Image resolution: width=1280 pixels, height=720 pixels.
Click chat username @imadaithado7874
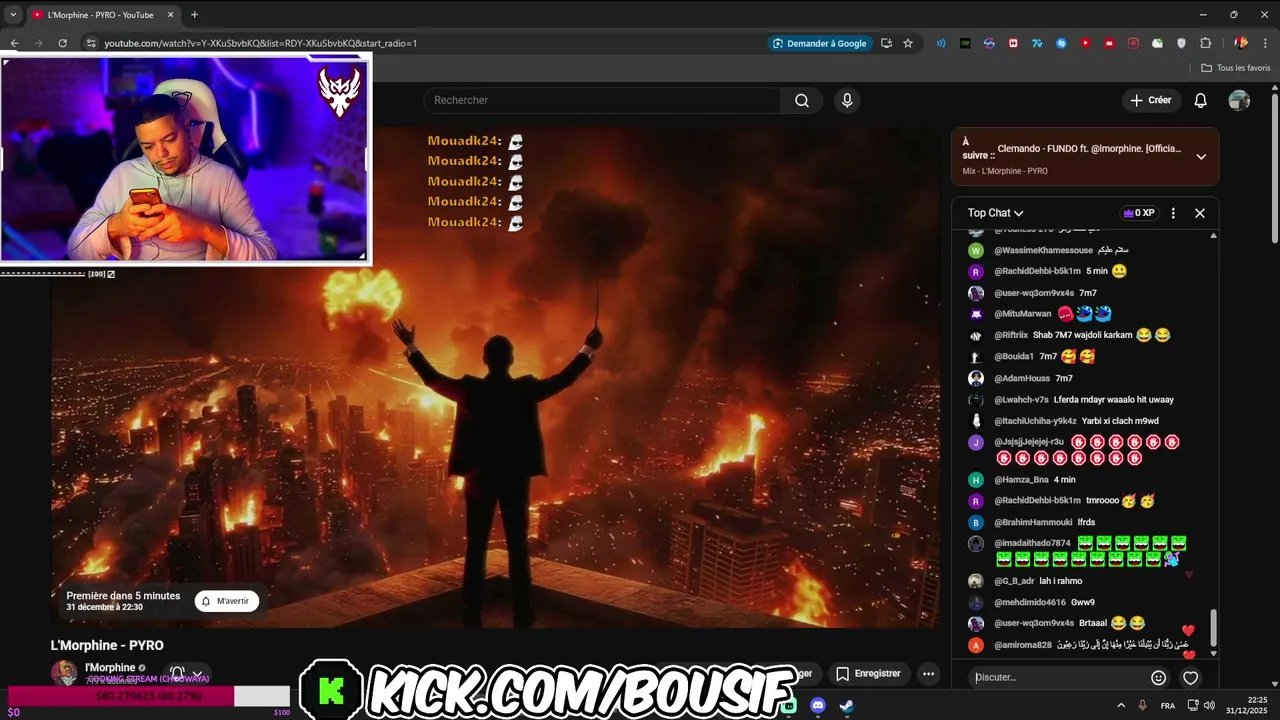point(1032,543)
